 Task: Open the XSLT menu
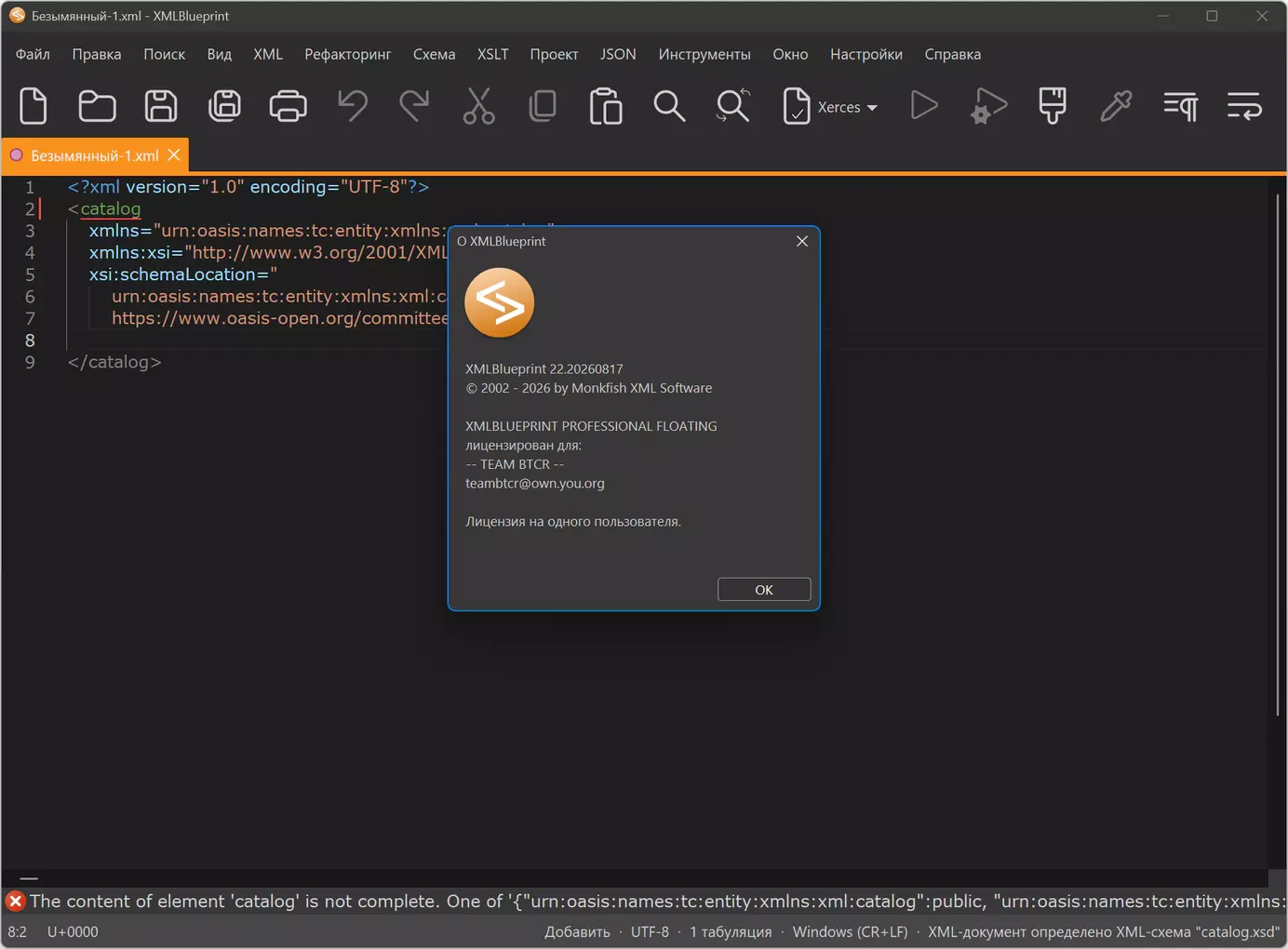pyautogui.click(x=493, y=54)
